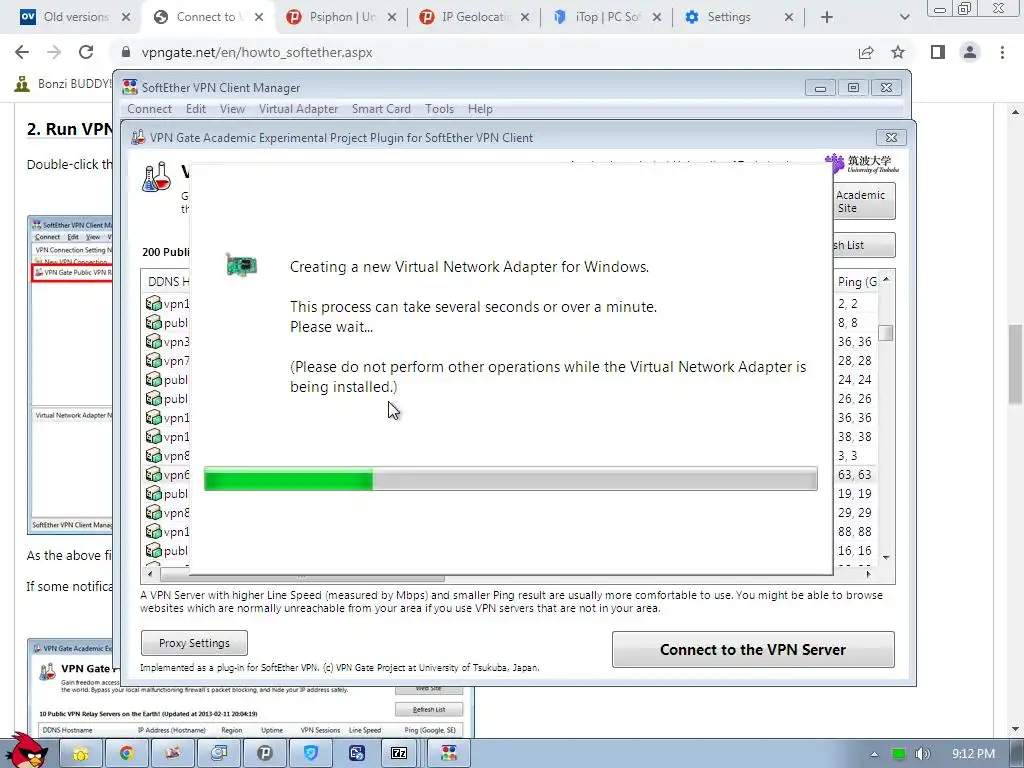The height and width of the screenshot is (768, 1024).
Task: Open the Bonzi BUDDY bookmark
Action: 64,84
